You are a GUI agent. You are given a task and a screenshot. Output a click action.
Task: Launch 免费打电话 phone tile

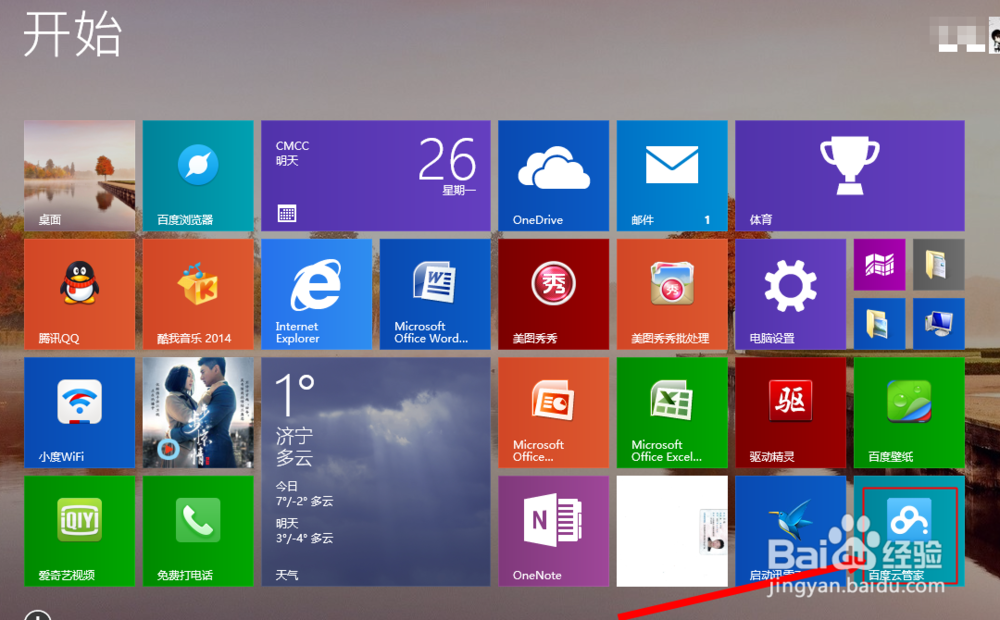tap(198, 531)
